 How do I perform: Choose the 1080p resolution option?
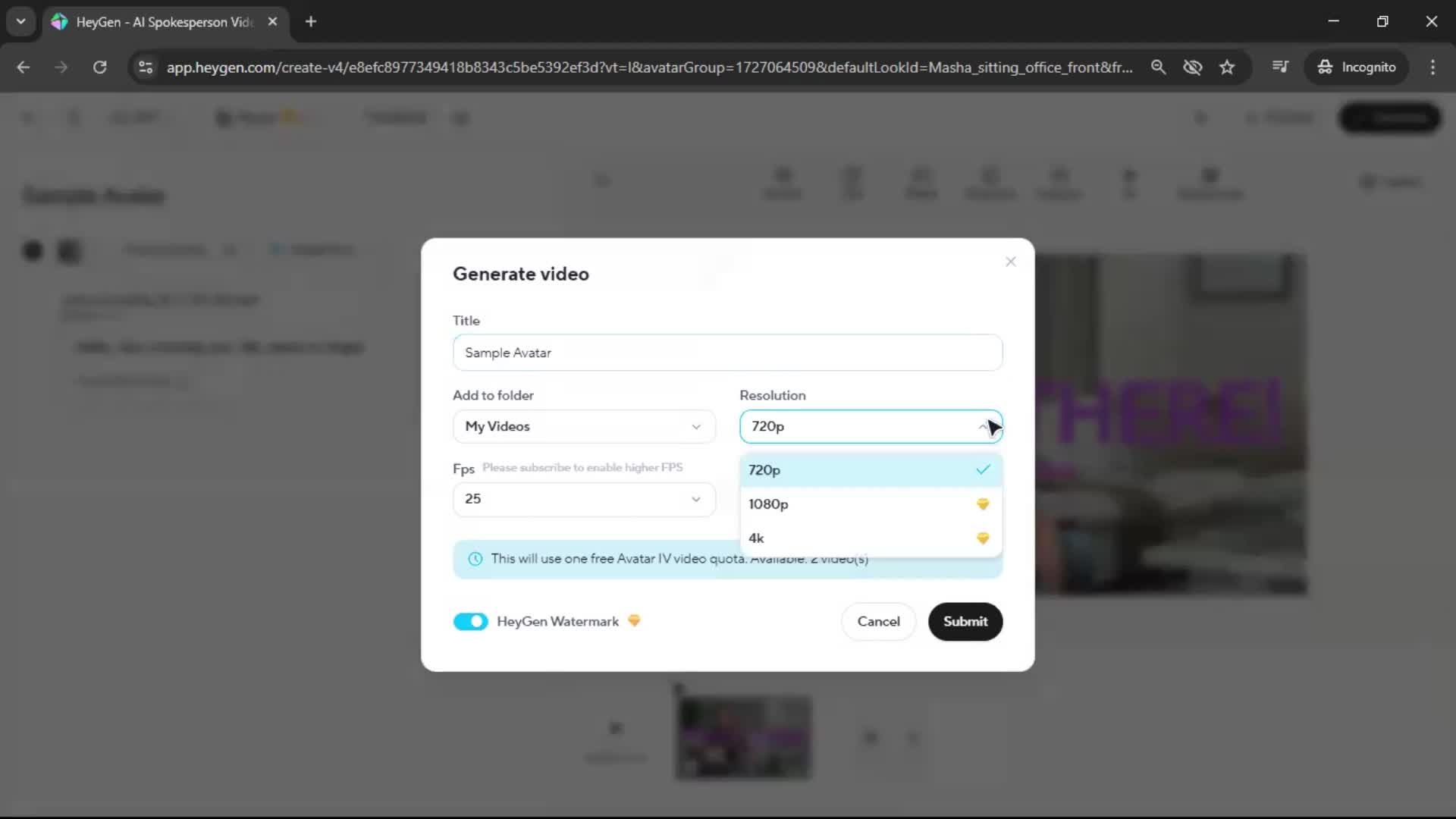point(871,504)
